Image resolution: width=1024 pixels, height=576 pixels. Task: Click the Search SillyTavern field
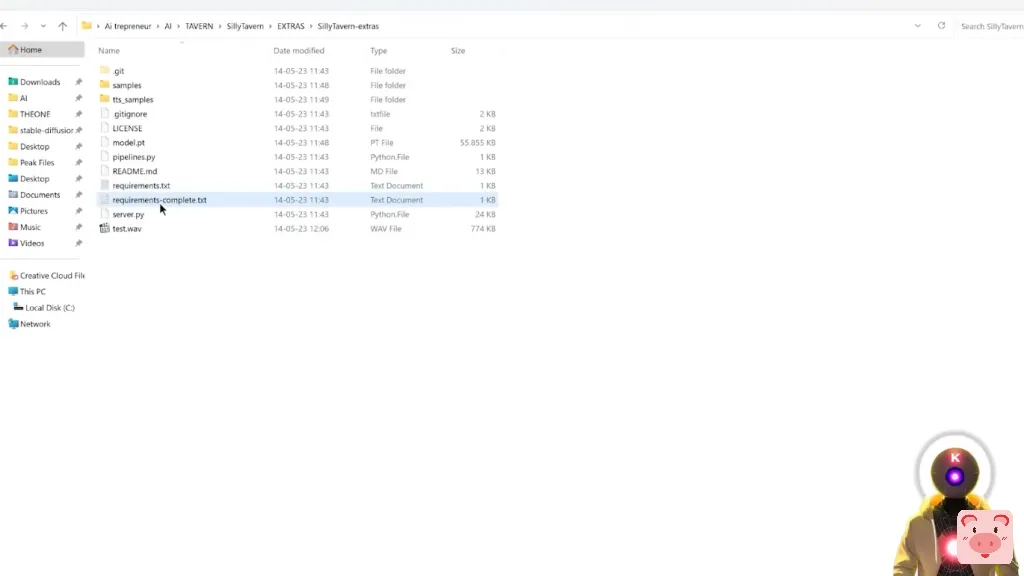tap(991, 26)
